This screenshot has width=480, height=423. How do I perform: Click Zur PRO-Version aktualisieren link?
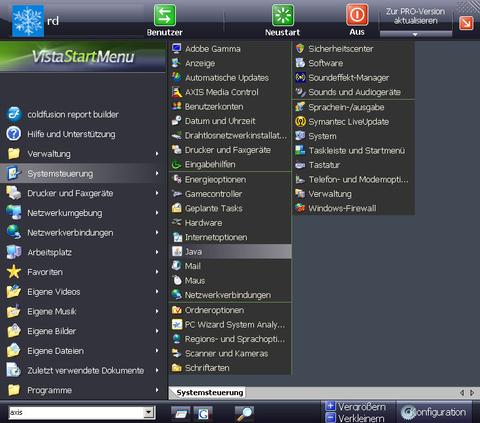click(x=415, y=16)
